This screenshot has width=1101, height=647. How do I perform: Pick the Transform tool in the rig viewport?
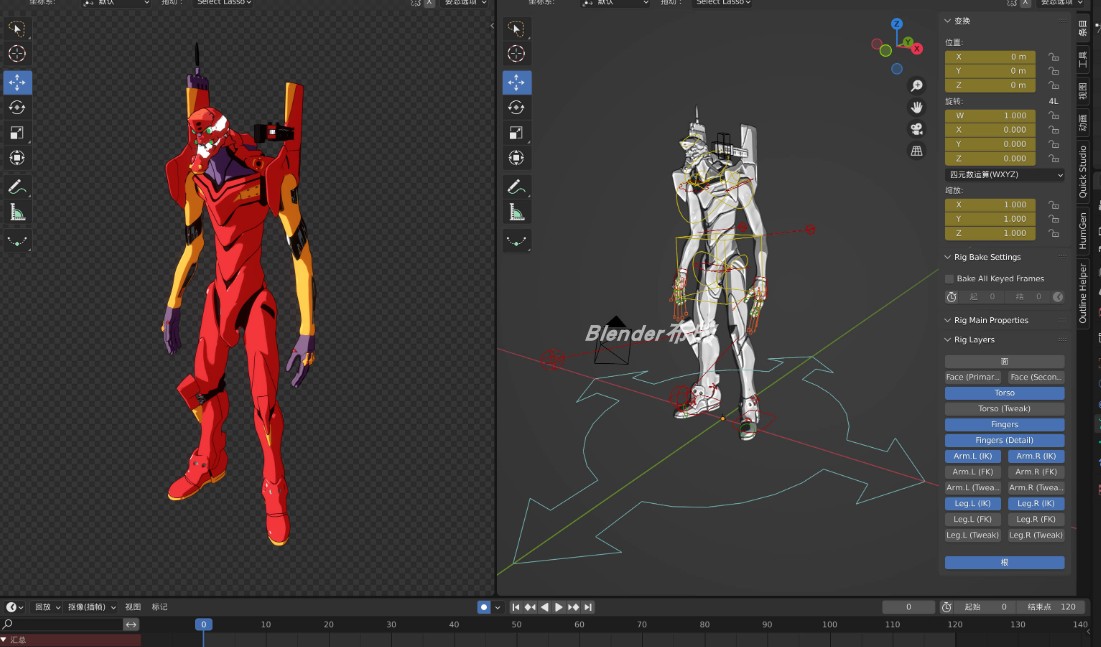click(x=517, y=157)
